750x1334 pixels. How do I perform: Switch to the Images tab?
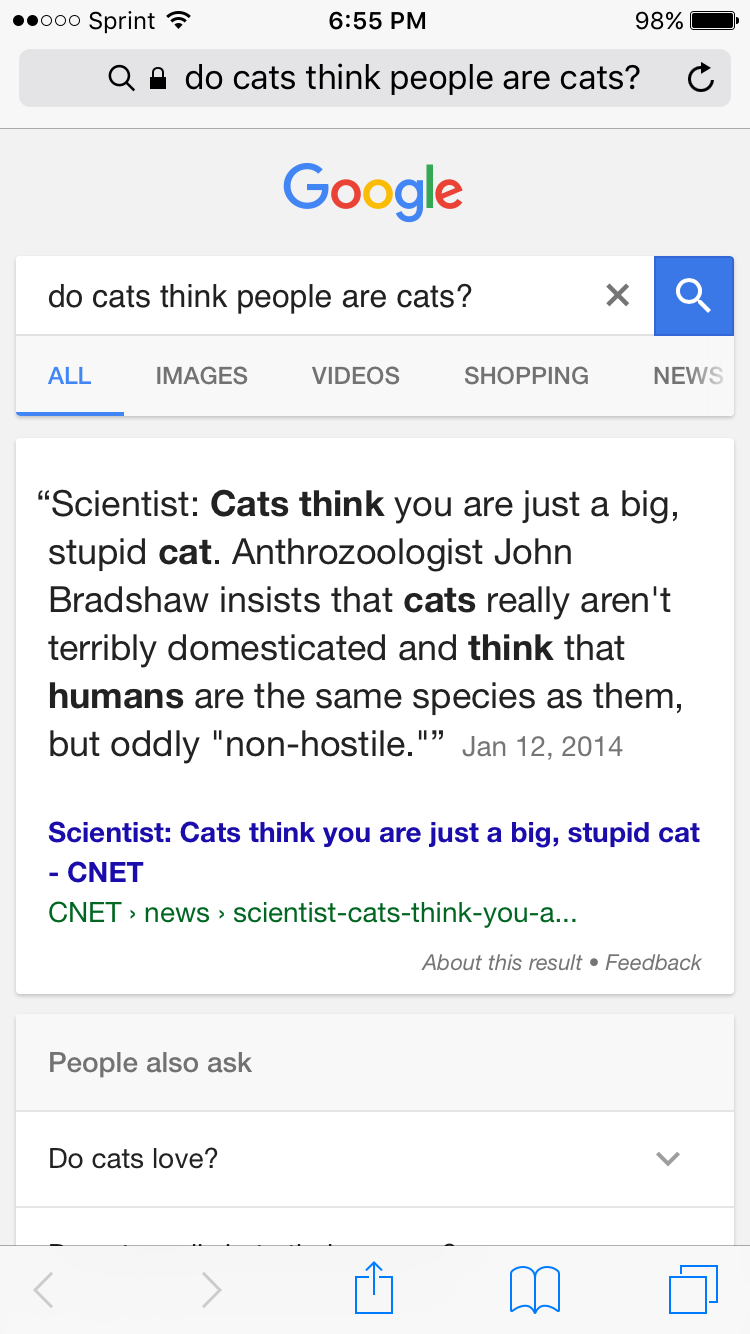coord(202,376)
